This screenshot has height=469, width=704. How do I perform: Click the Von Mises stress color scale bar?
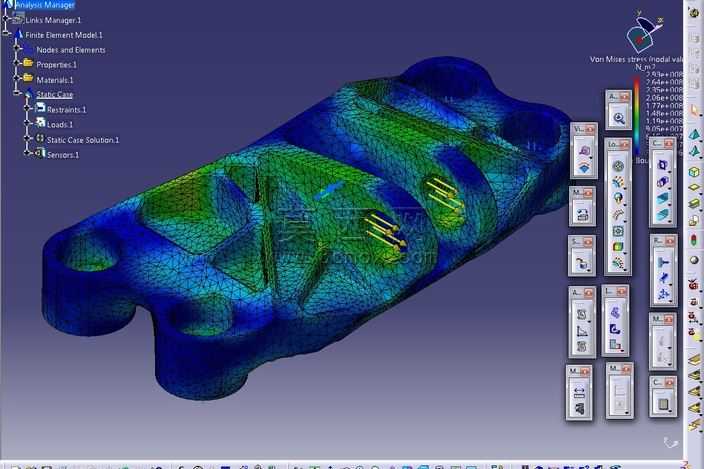tap(636, 116)
